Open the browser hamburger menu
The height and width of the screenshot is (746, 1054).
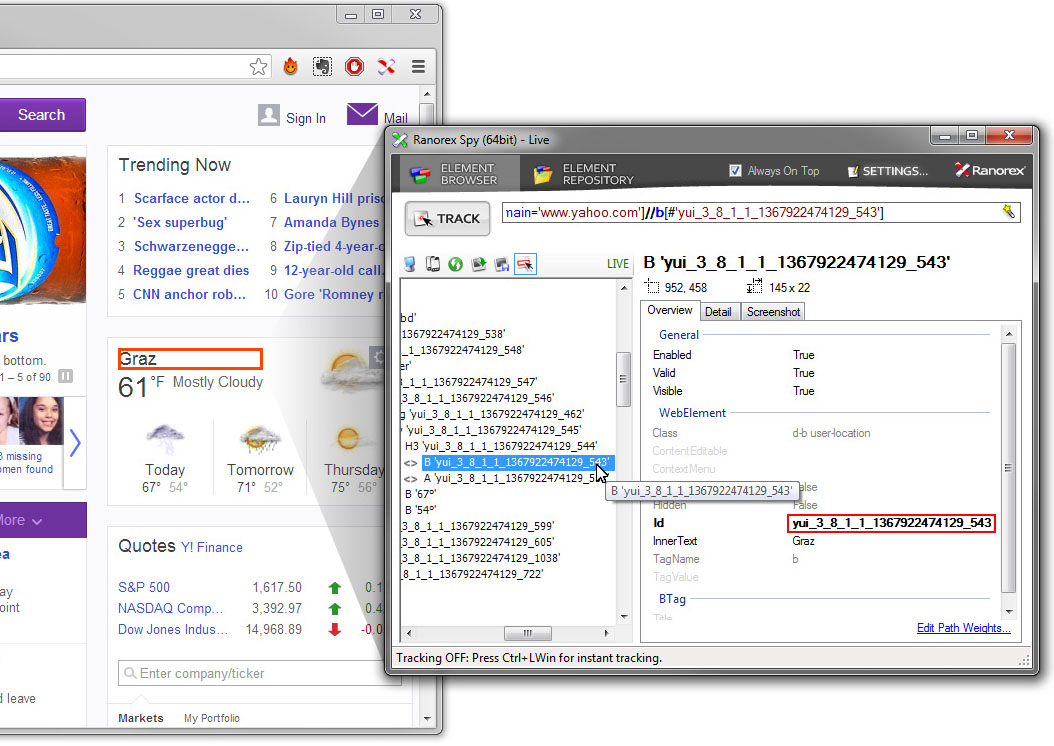click(x=418, y=66)
